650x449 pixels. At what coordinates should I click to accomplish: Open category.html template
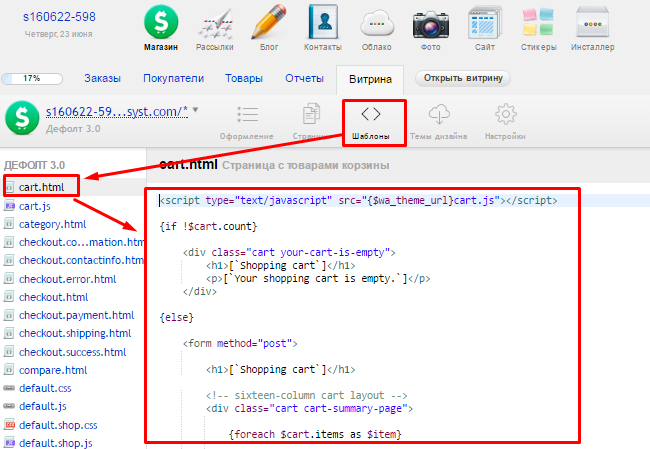click(53, 224)
